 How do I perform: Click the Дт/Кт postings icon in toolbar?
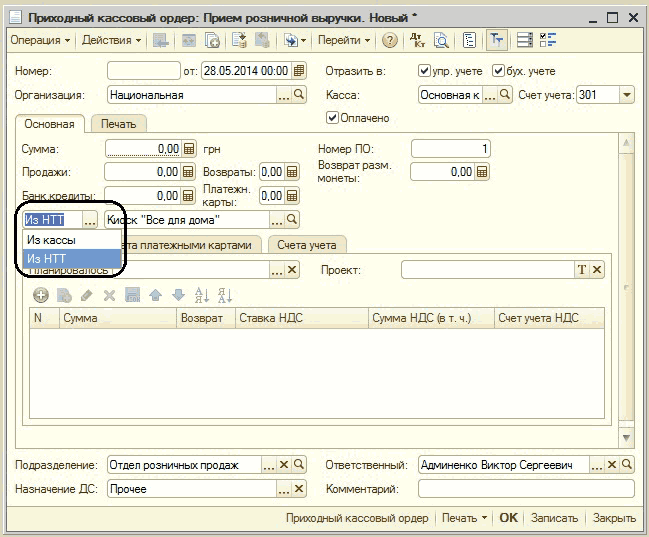click(x=419, y=40)
